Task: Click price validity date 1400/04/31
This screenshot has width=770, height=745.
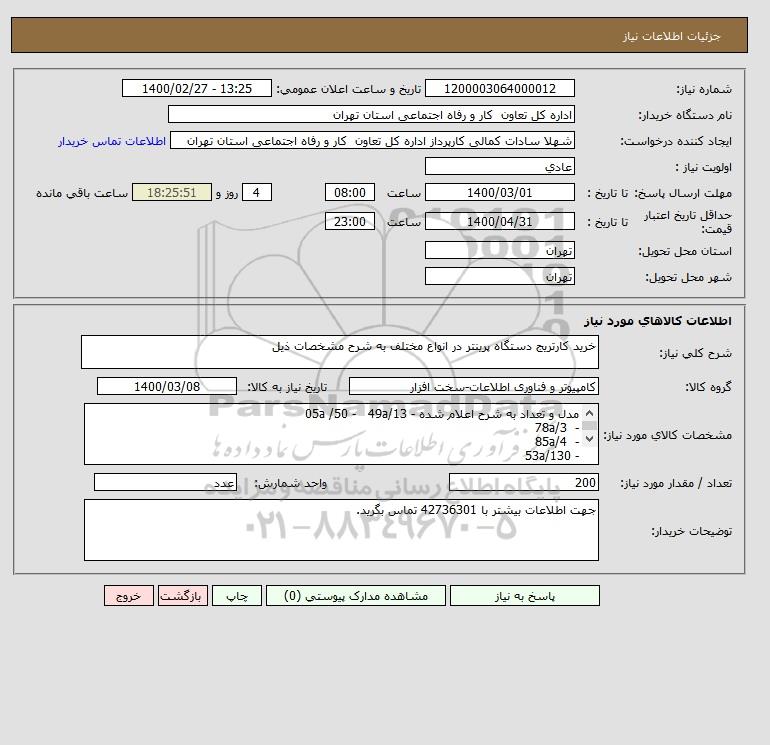Action: pos(499,221)
